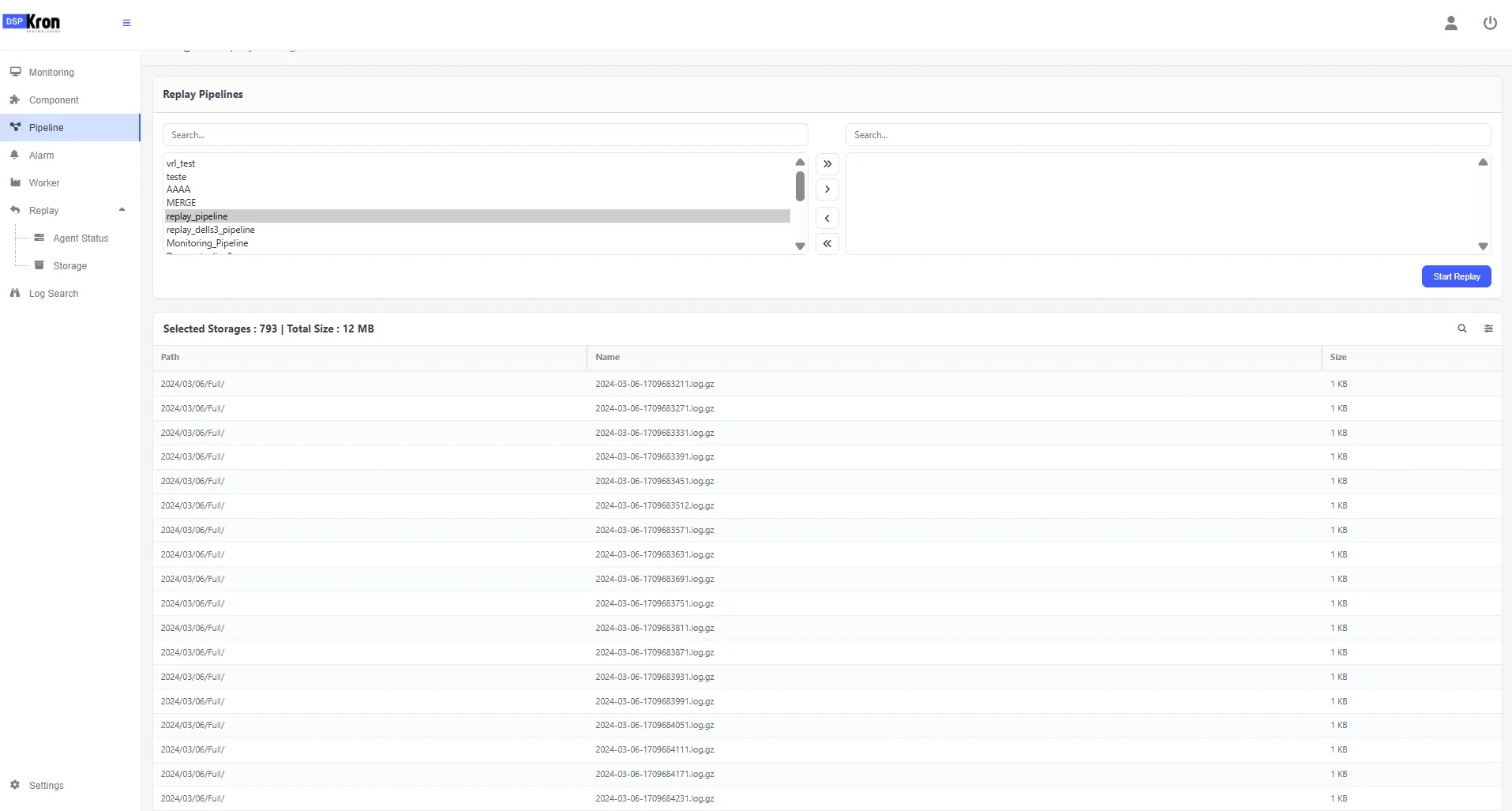This screenshot has width=1512, height=811.
Task: Open Monitoring in the sidebar
Action: 69,72
